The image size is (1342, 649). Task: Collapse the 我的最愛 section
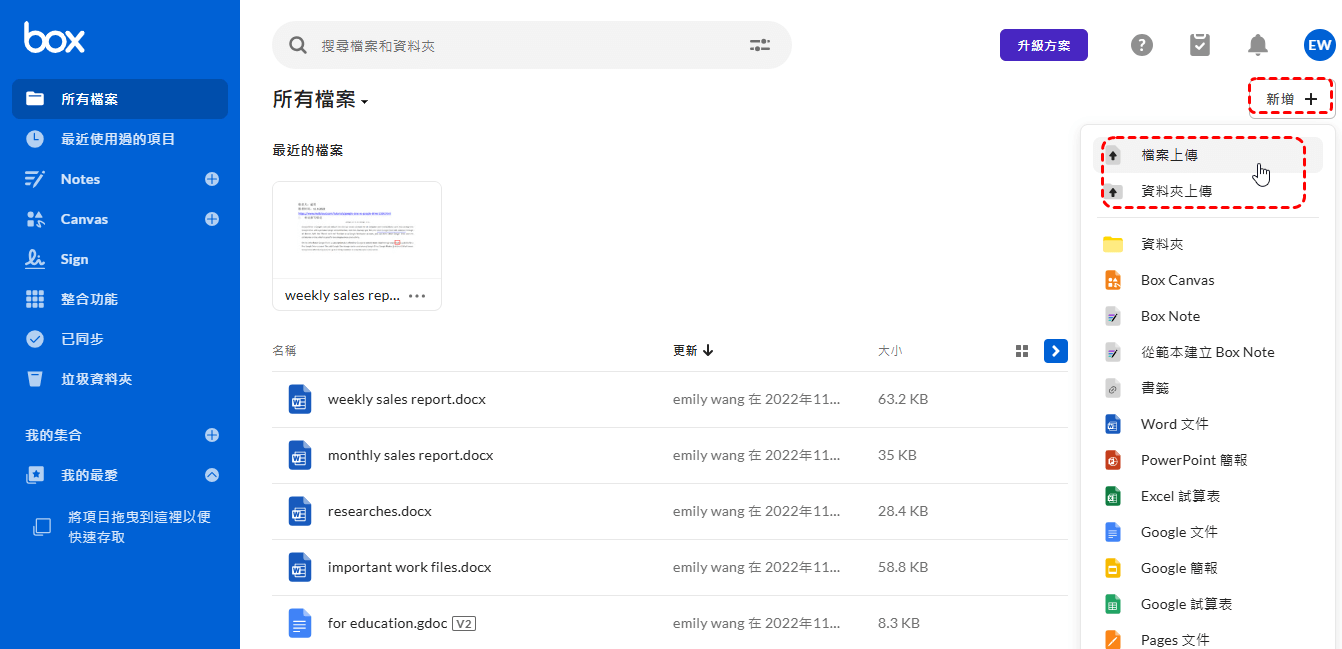tap(212, 475)
